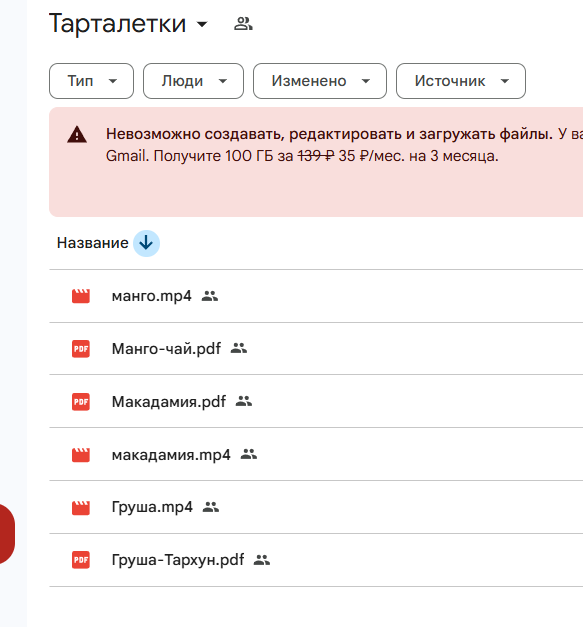This screenshot has height=627, width=583.
Task: Open the Тип filter dropdown
Action: pos(91,81)
